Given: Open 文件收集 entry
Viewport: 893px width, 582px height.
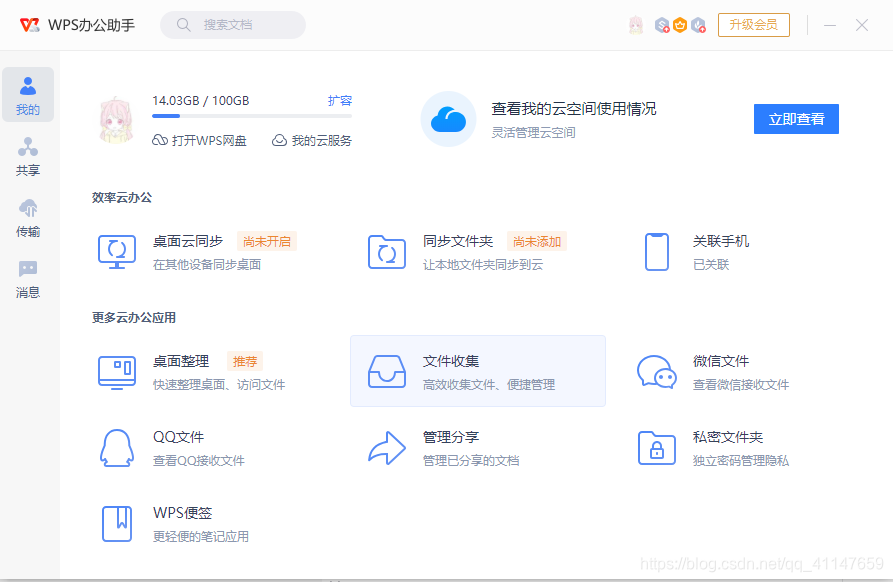Looking at the screenshot, I should (478, 371).
